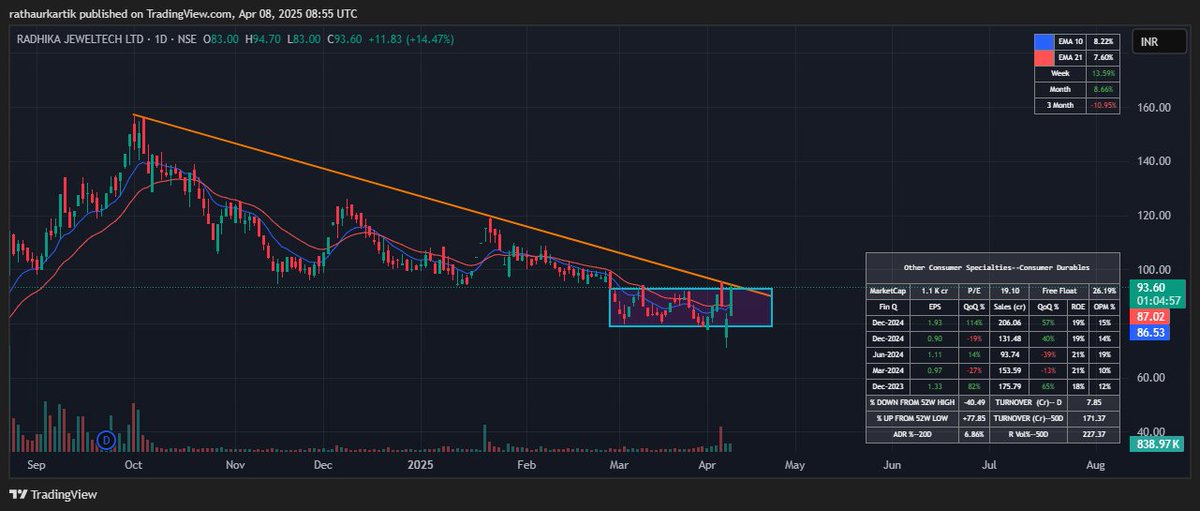
Task: Click the 13.59% weekly value
Action: point(1103,73)
